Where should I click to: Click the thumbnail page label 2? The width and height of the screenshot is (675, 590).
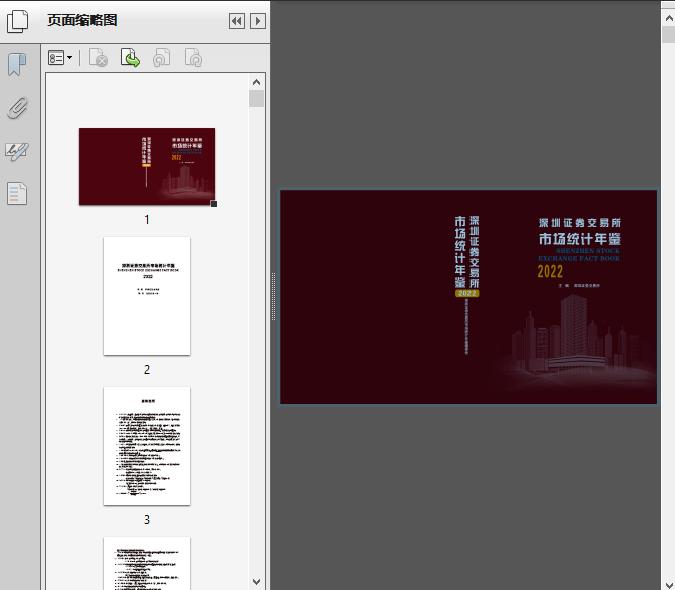point(147,370)
